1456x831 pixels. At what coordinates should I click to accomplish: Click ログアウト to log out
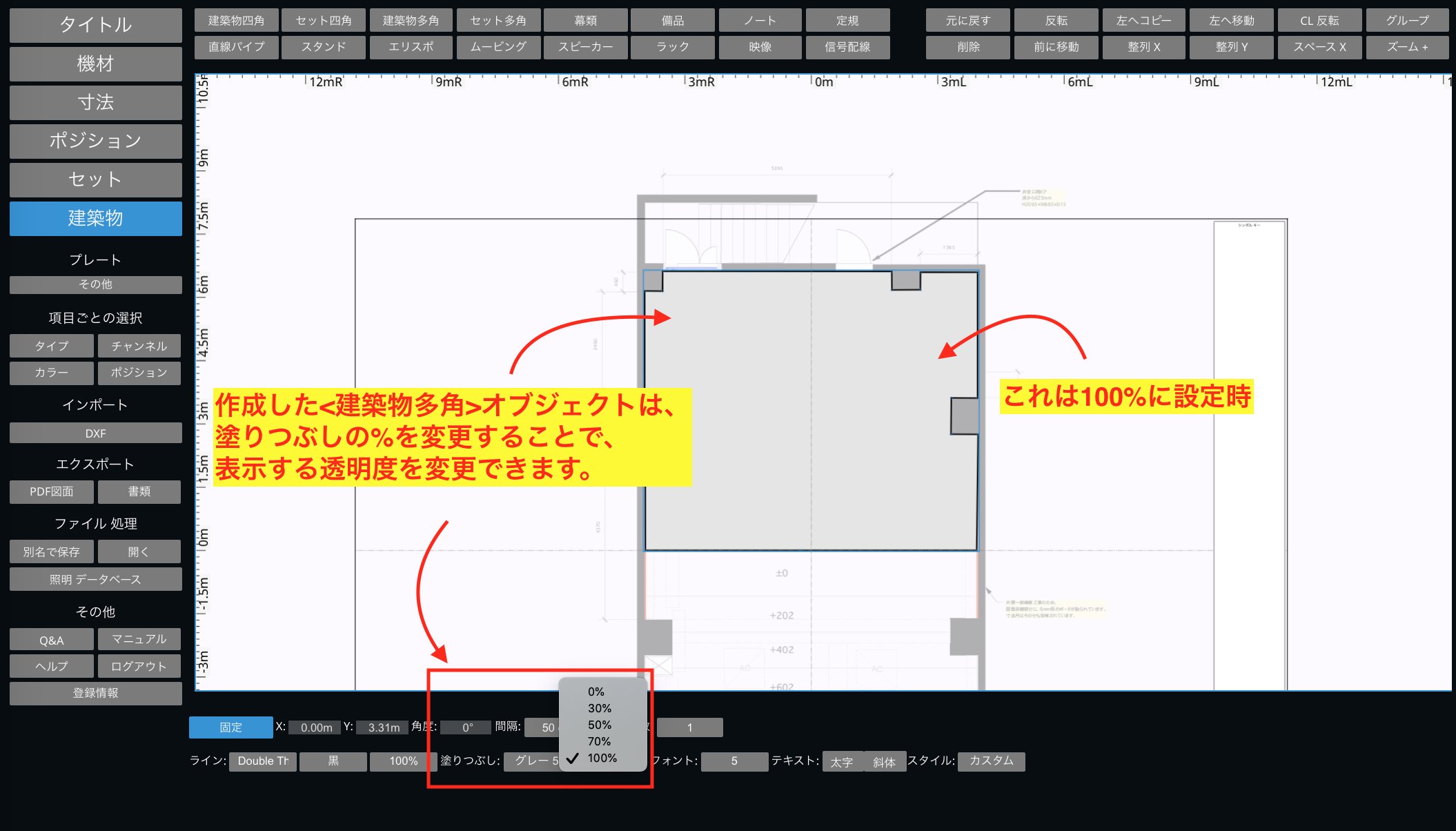(139, 667)
